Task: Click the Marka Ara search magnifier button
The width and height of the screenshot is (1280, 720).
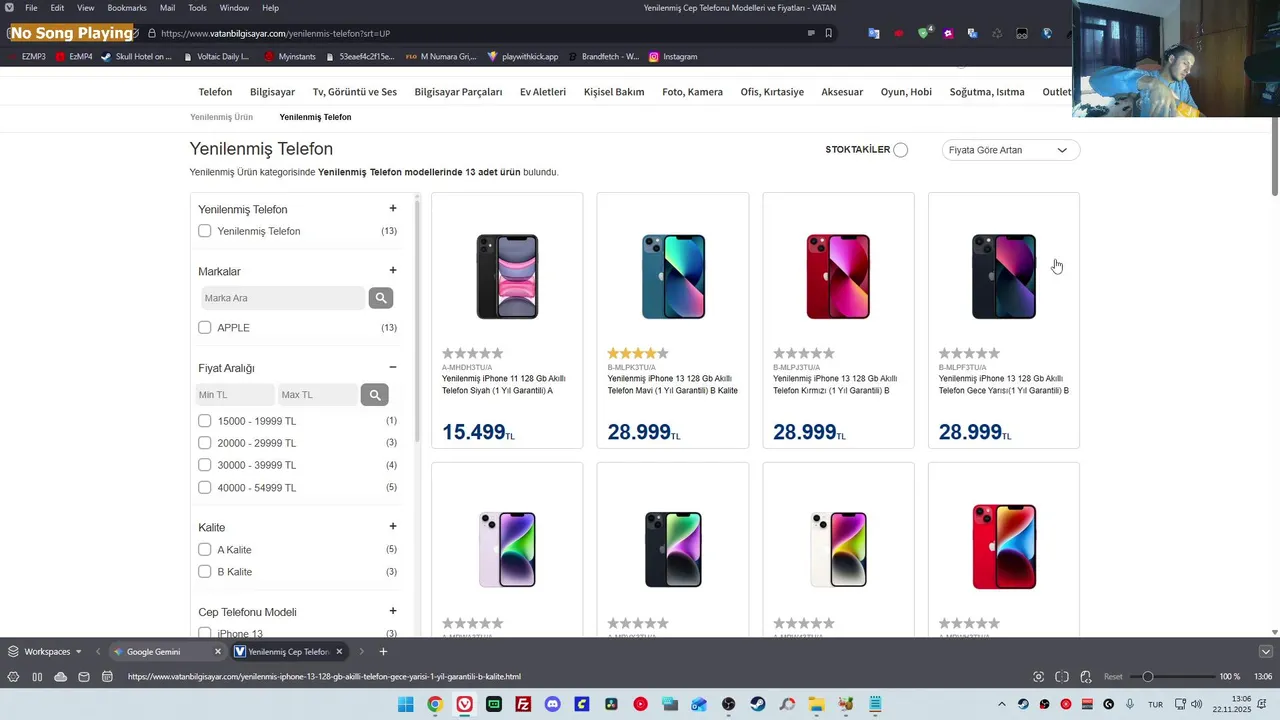Action: point(380,297)
